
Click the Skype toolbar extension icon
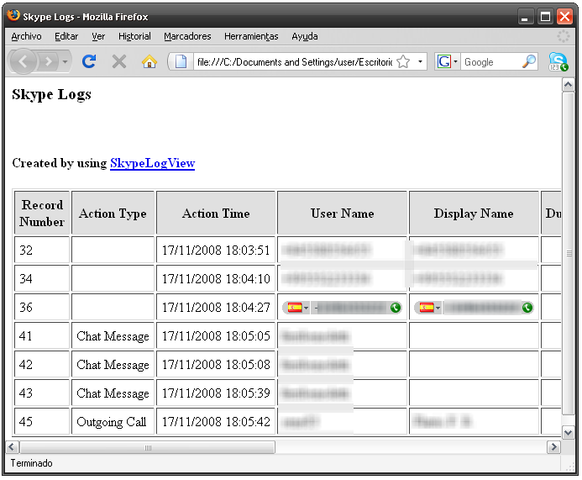coord(558,62)
